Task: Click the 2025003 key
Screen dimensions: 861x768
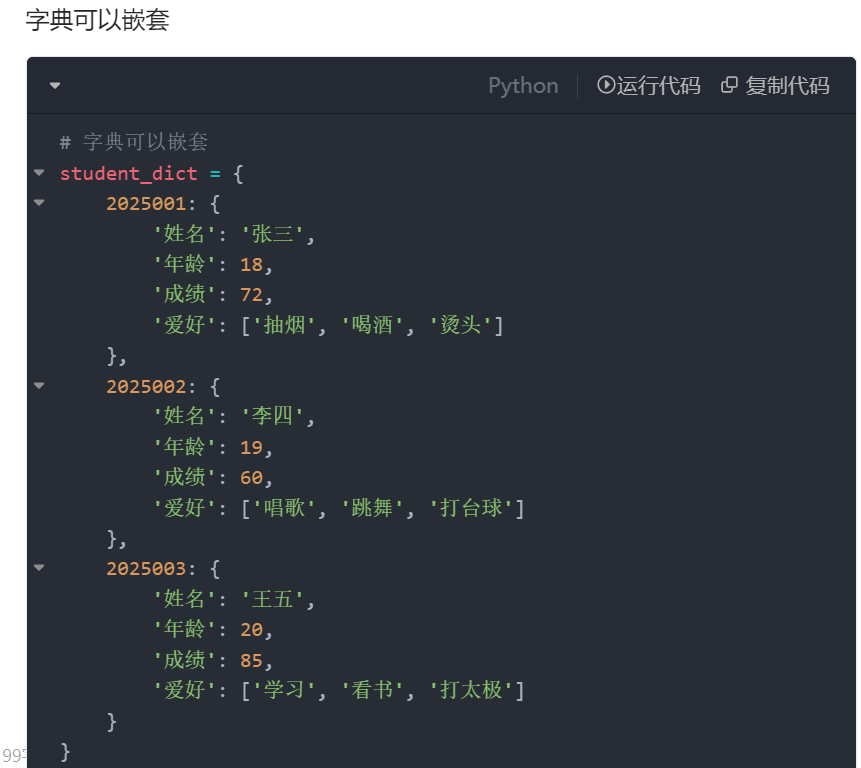Action: (x=146, y=569)
